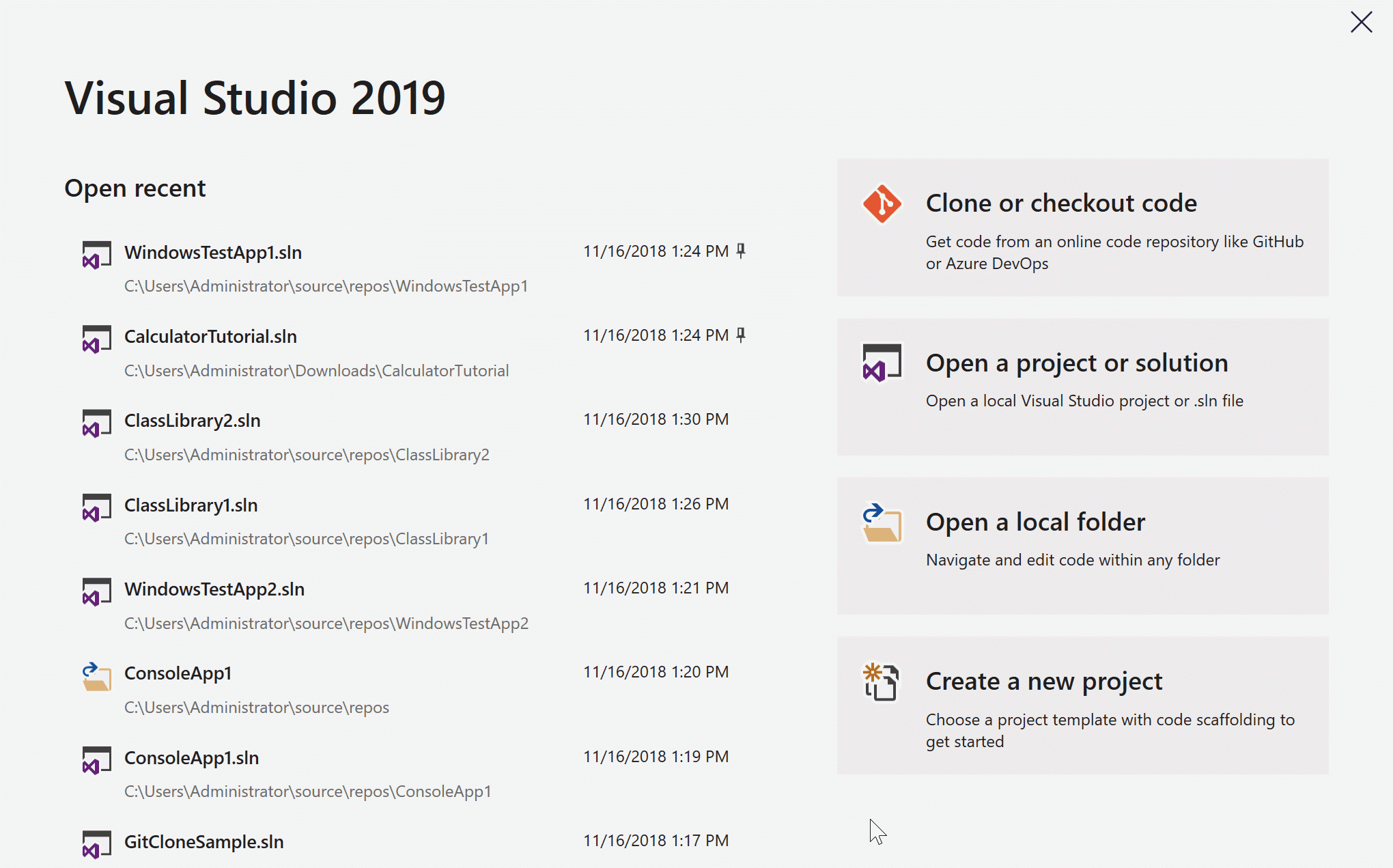This screenshot has height=868, width=1393.
Task: Click the timestamp of CalculatorTutorial.sln
Action: 656,335
